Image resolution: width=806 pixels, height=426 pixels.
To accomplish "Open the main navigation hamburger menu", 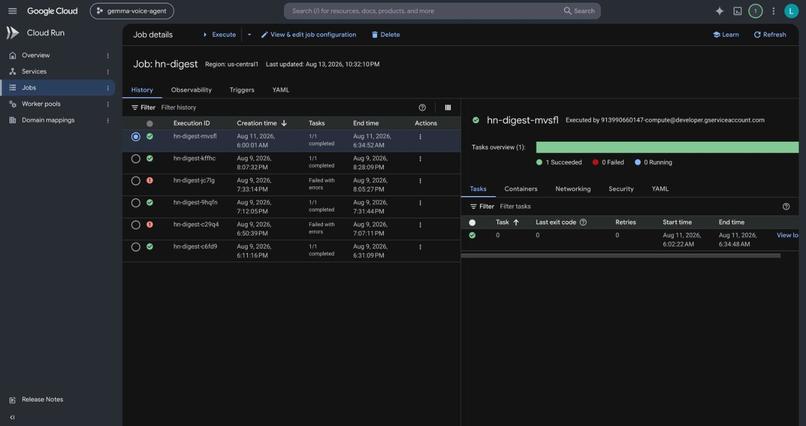I will (x=12, y=11).
